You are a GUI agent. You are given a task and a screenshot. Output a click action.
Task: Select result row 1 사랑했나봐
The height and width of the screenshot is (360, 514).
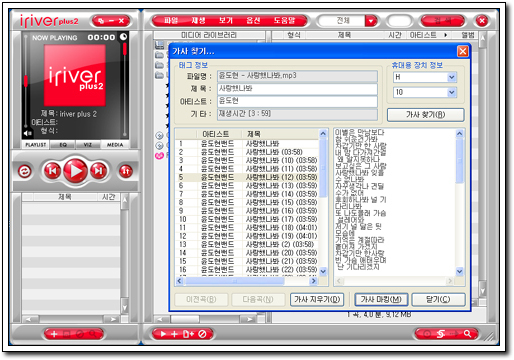[x=247, y=144]
